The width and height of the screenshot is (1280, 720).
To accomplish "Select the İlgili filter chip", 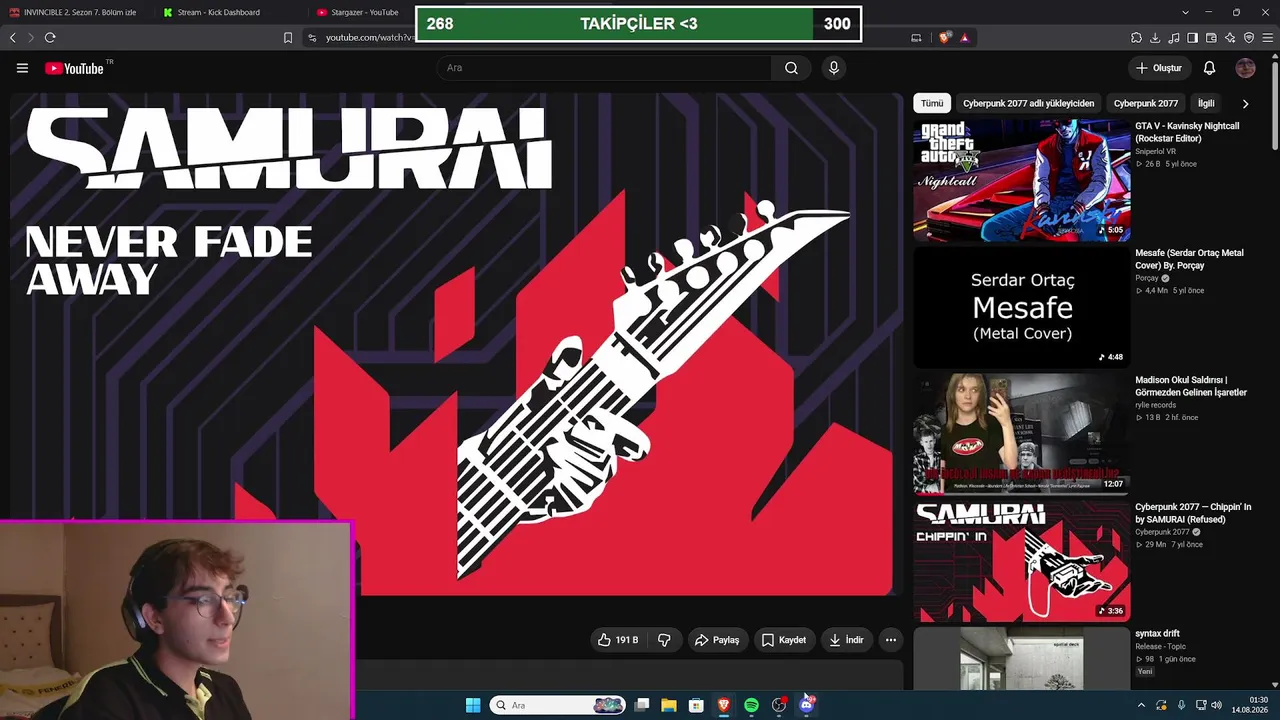I will (x=1206, y=103).
